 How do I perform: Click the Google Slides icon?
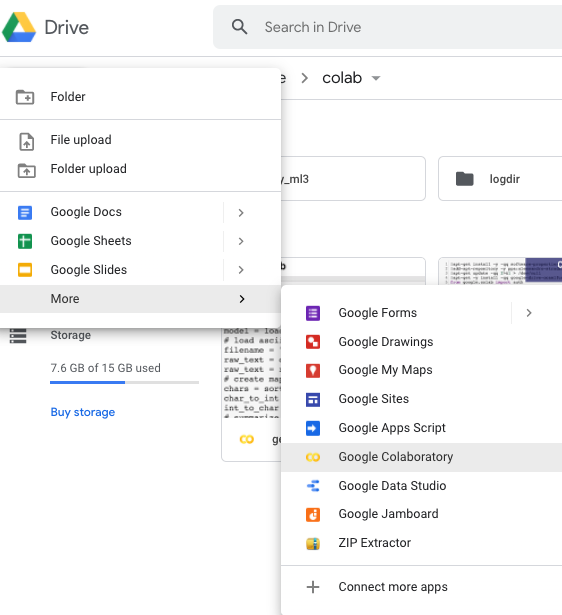click(25, 270)
